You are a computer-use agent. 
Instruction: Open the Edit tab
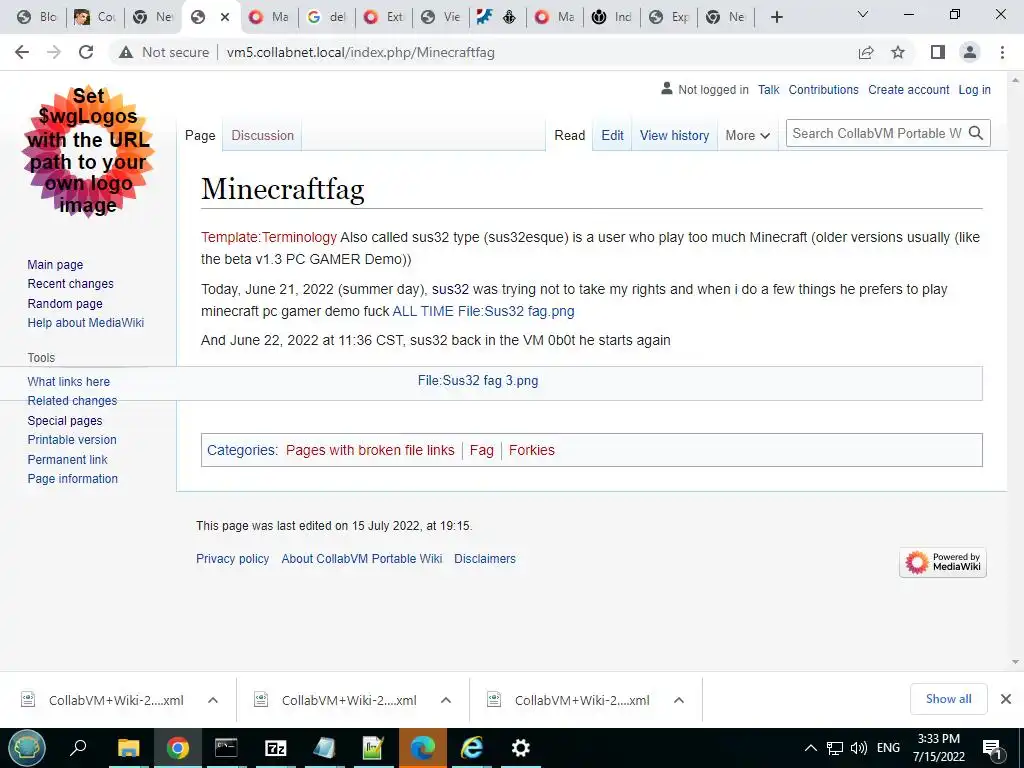(613, 135)
